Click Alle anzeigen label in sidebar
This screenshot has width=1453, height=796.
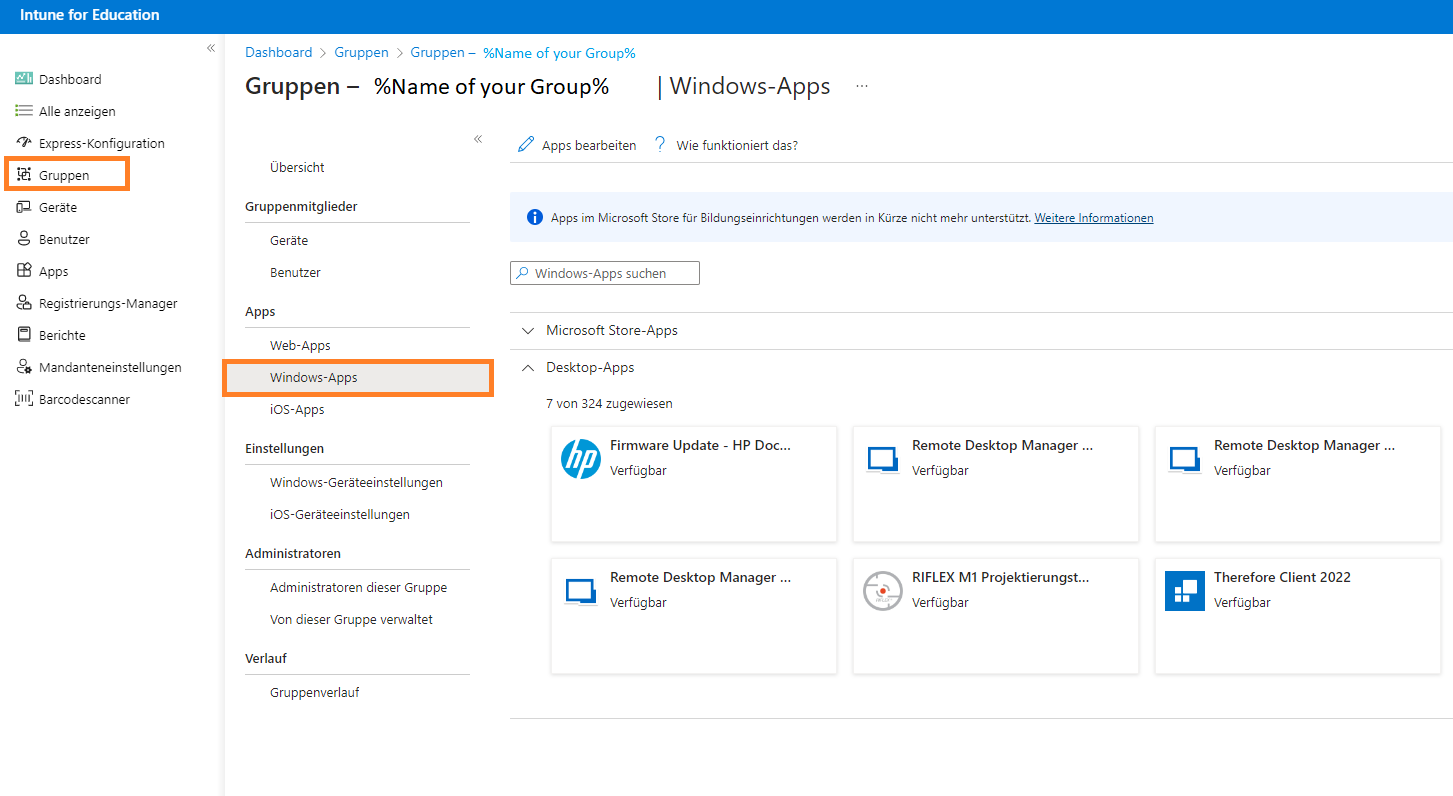[x=77, y=111]
